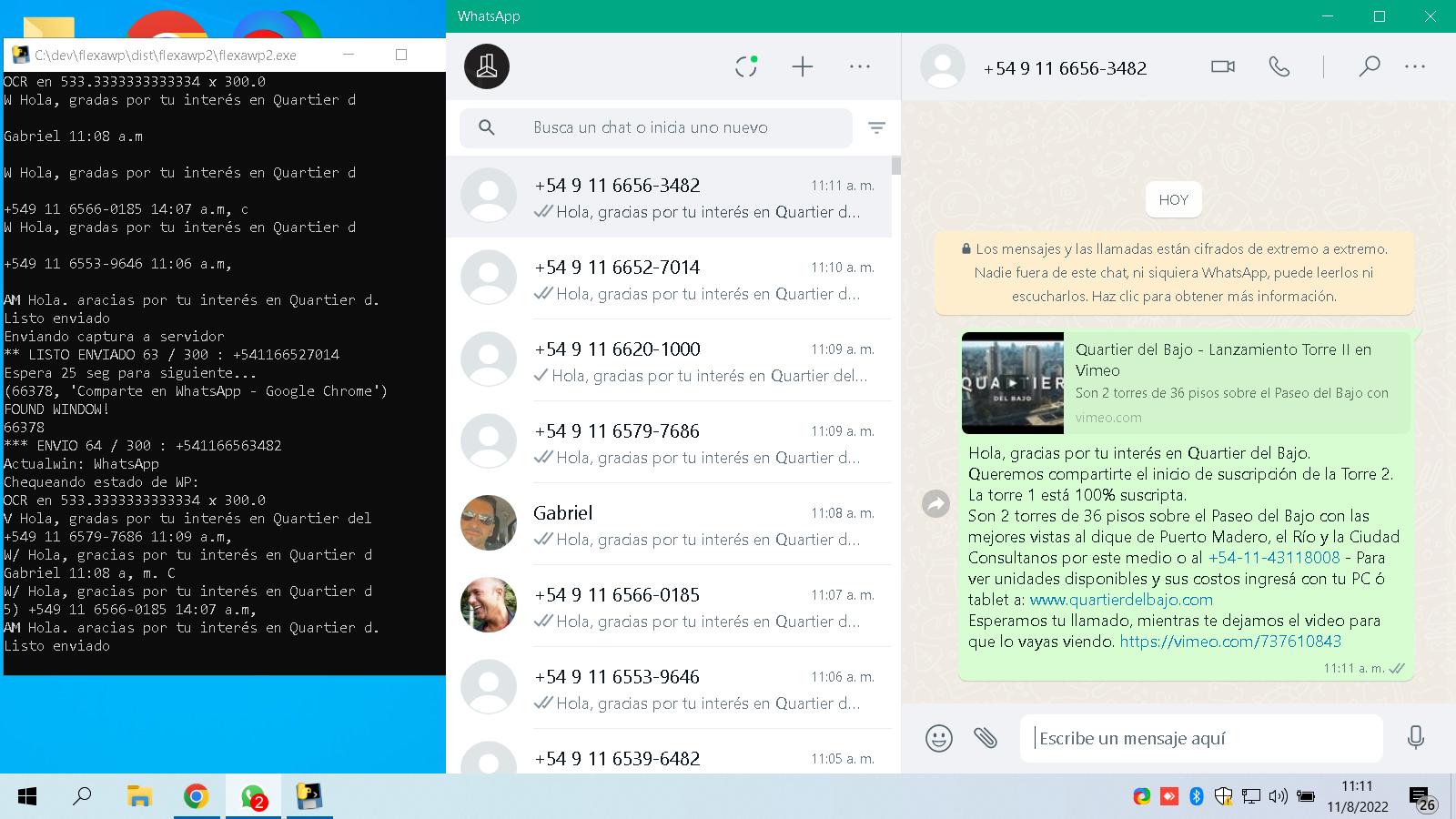Viewport: 1456px width, 819px height.
Task: Open the Windows Security shield tray icon
Action: point(1224,796)
